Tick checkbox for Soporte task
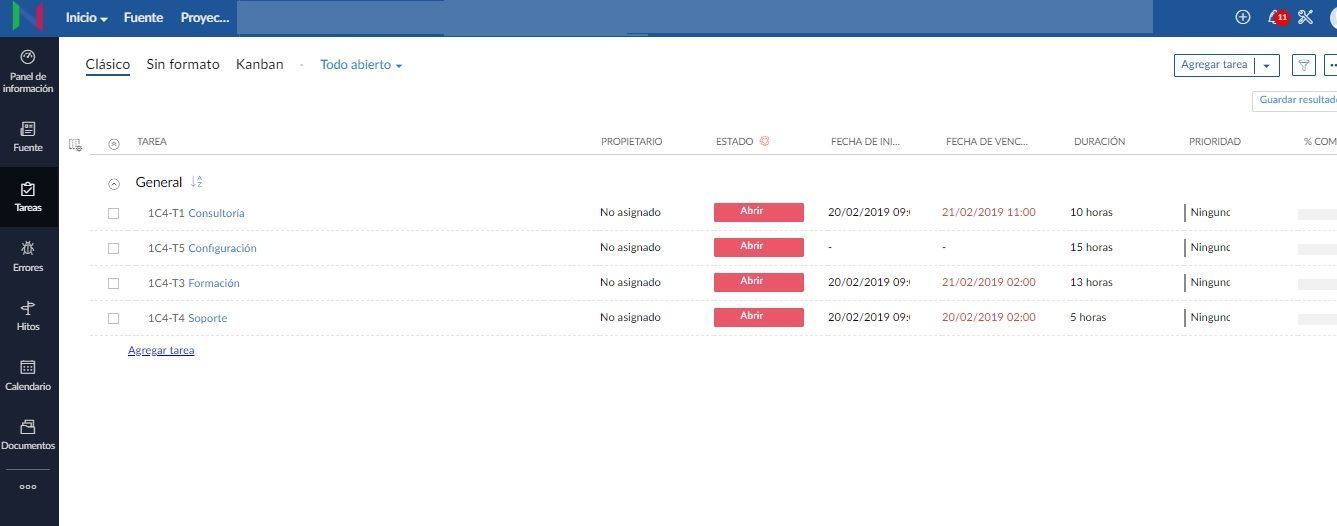1337x526 pixels. pyautogui.click(x=113, y=318)
